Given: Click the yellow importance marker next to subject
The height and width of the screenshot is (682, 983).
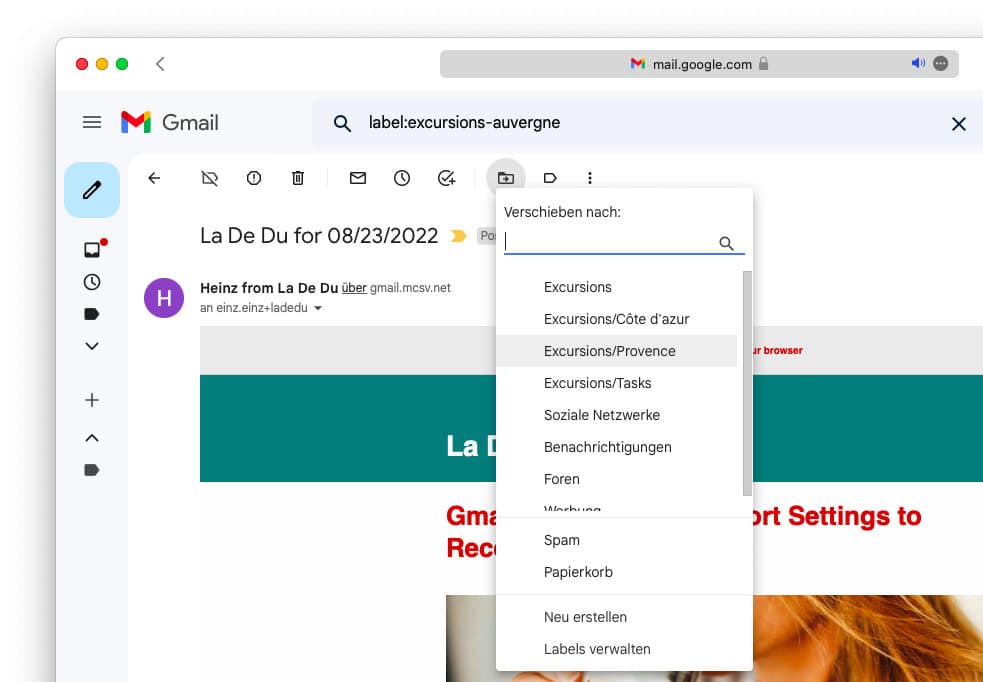Looking at the screenshot, I should (459, 236).
